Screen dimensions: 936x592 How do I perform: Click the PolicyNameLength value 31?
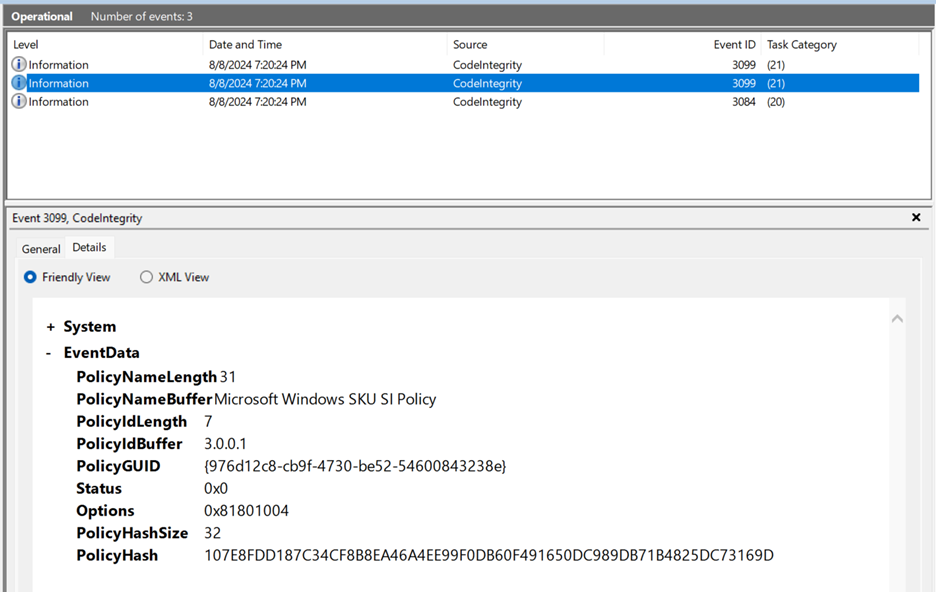click(x=227, y=377)
